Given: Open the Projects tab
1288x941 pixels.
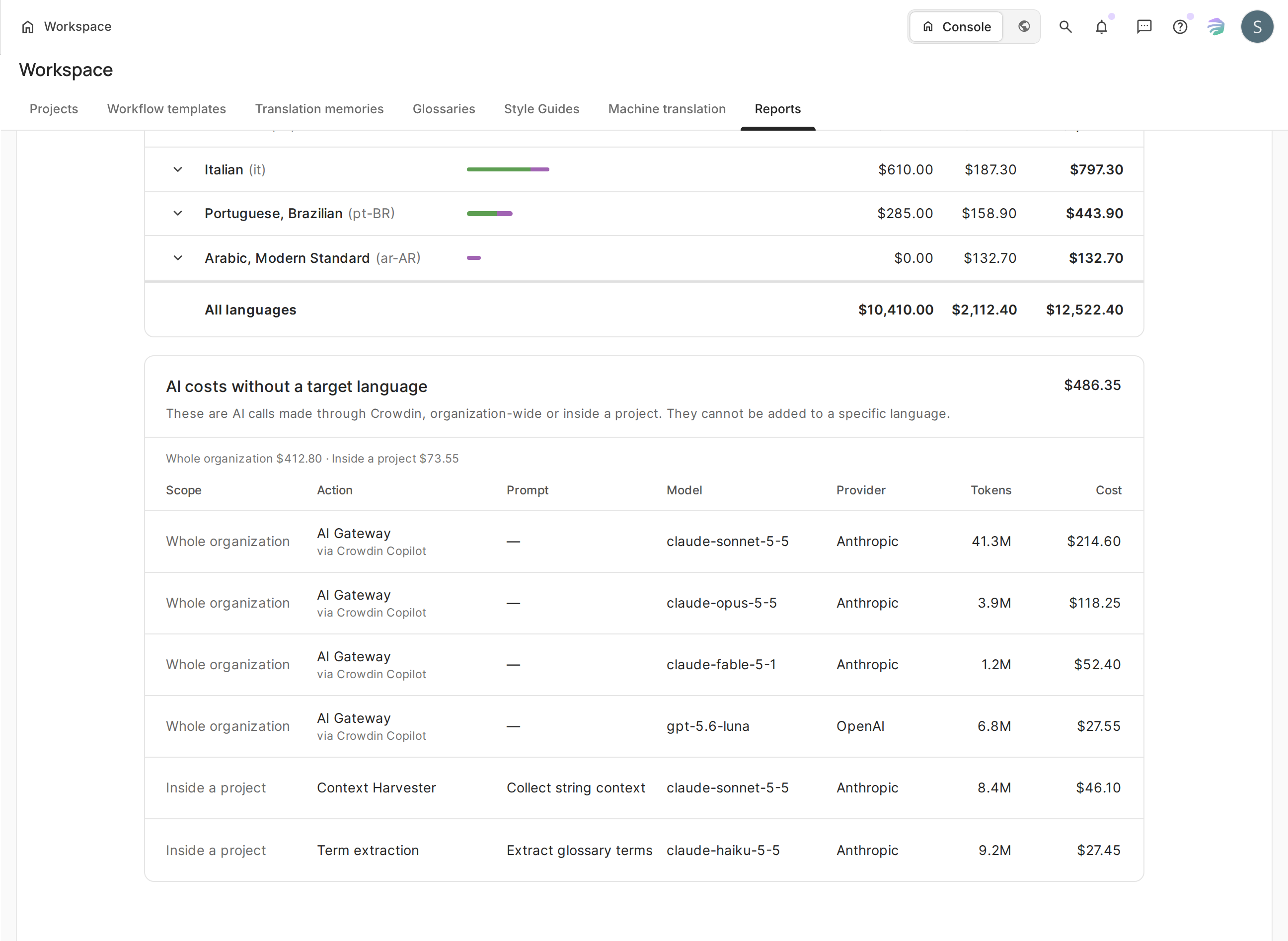Looking at the screenshot, I should click(54, 109).
